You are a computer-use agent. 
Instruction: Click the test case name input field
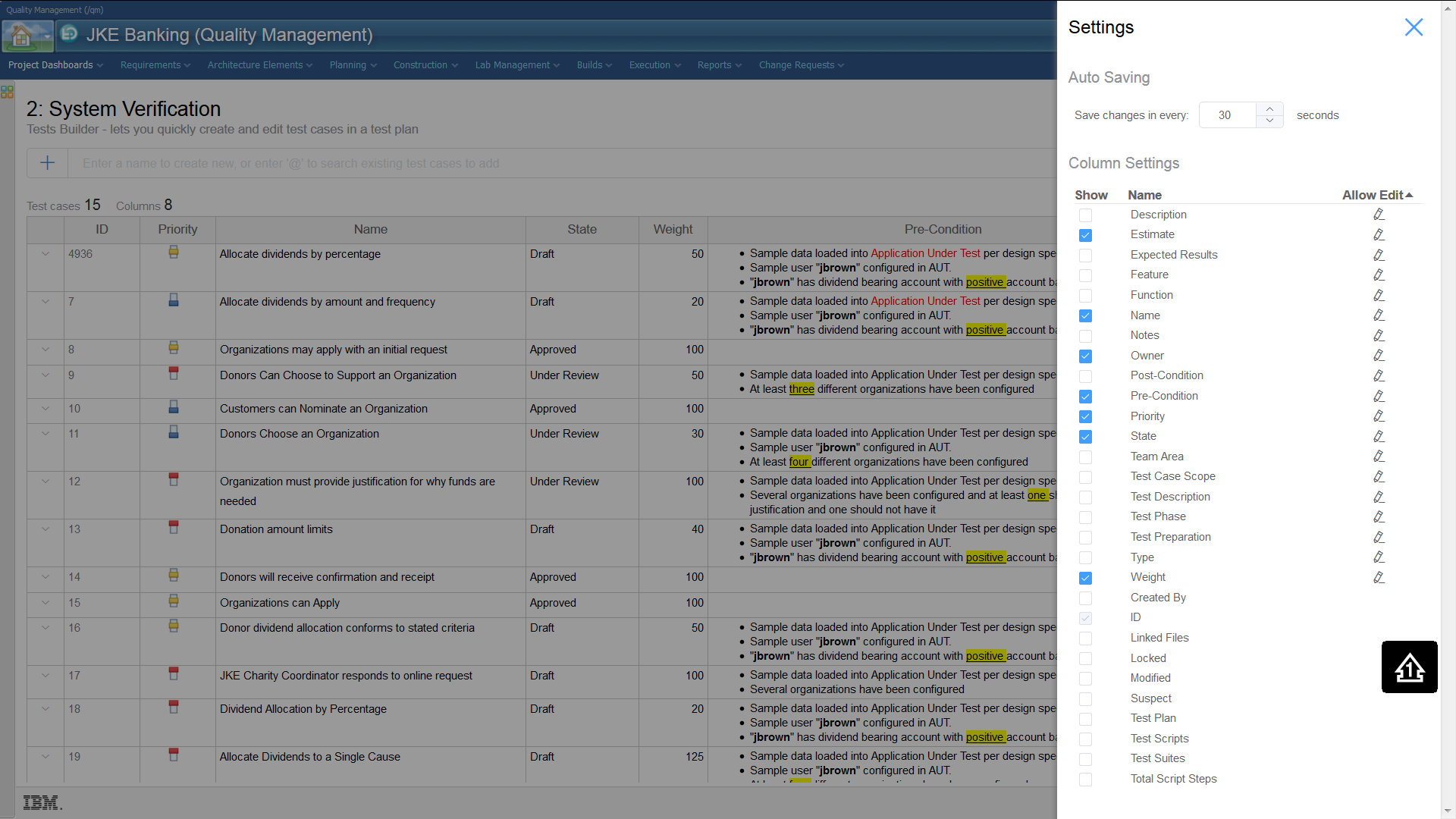point(559,163)
